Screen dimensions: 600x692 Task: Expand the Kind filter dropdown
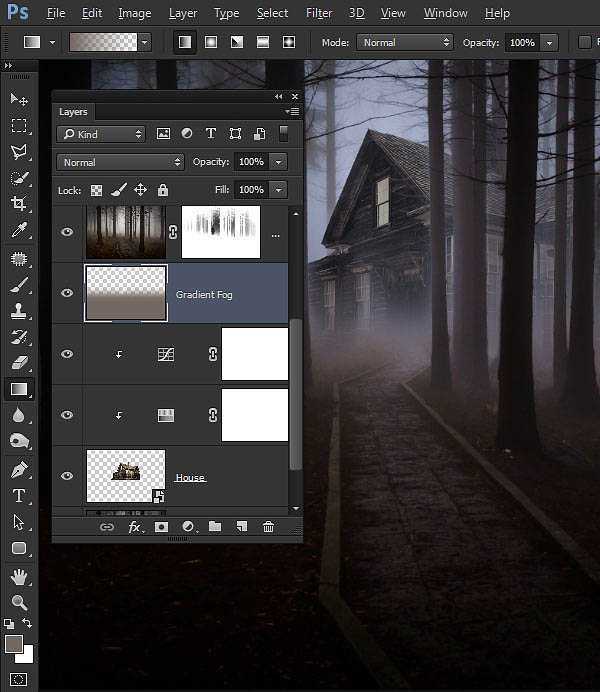(102, 134)
